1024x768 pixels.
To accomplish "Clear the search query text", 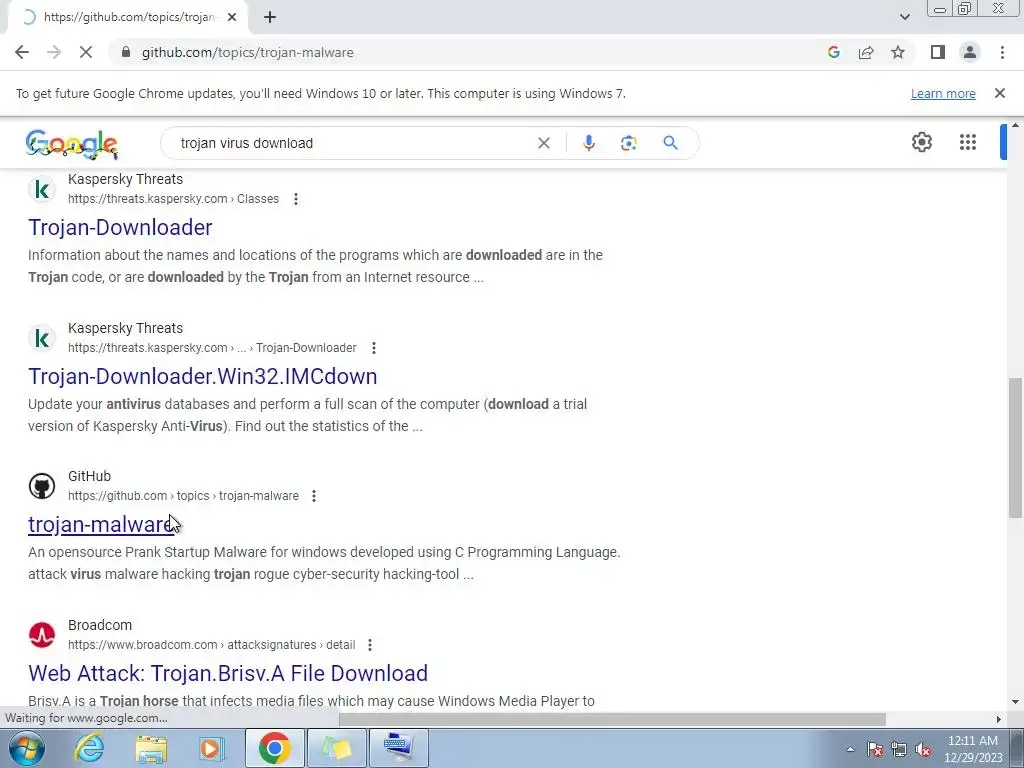I will pyautogui.click(x=543, y=143).
